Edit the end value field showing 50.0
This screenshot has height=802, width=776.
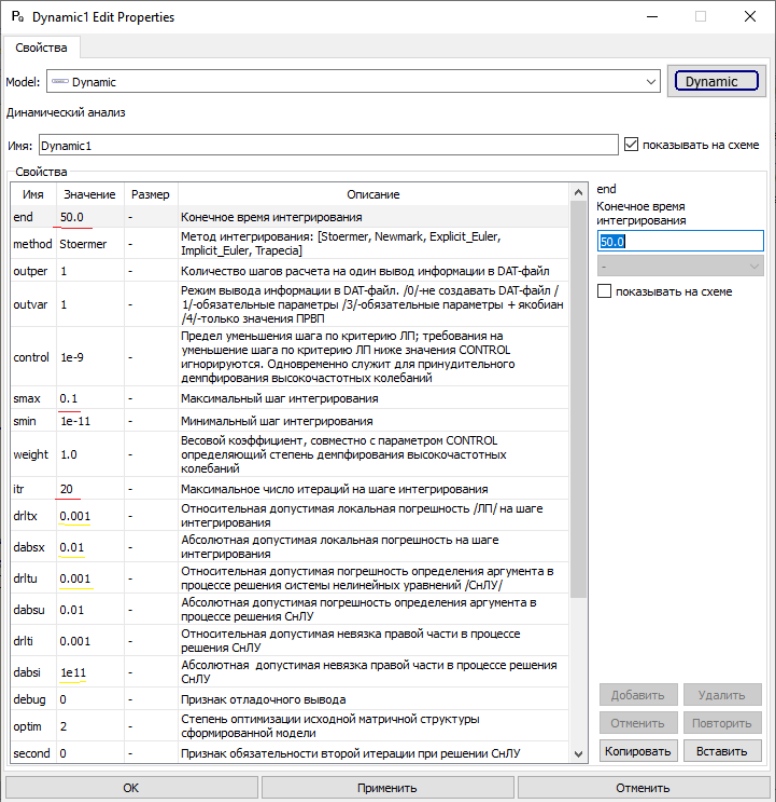tap(680, 241)
